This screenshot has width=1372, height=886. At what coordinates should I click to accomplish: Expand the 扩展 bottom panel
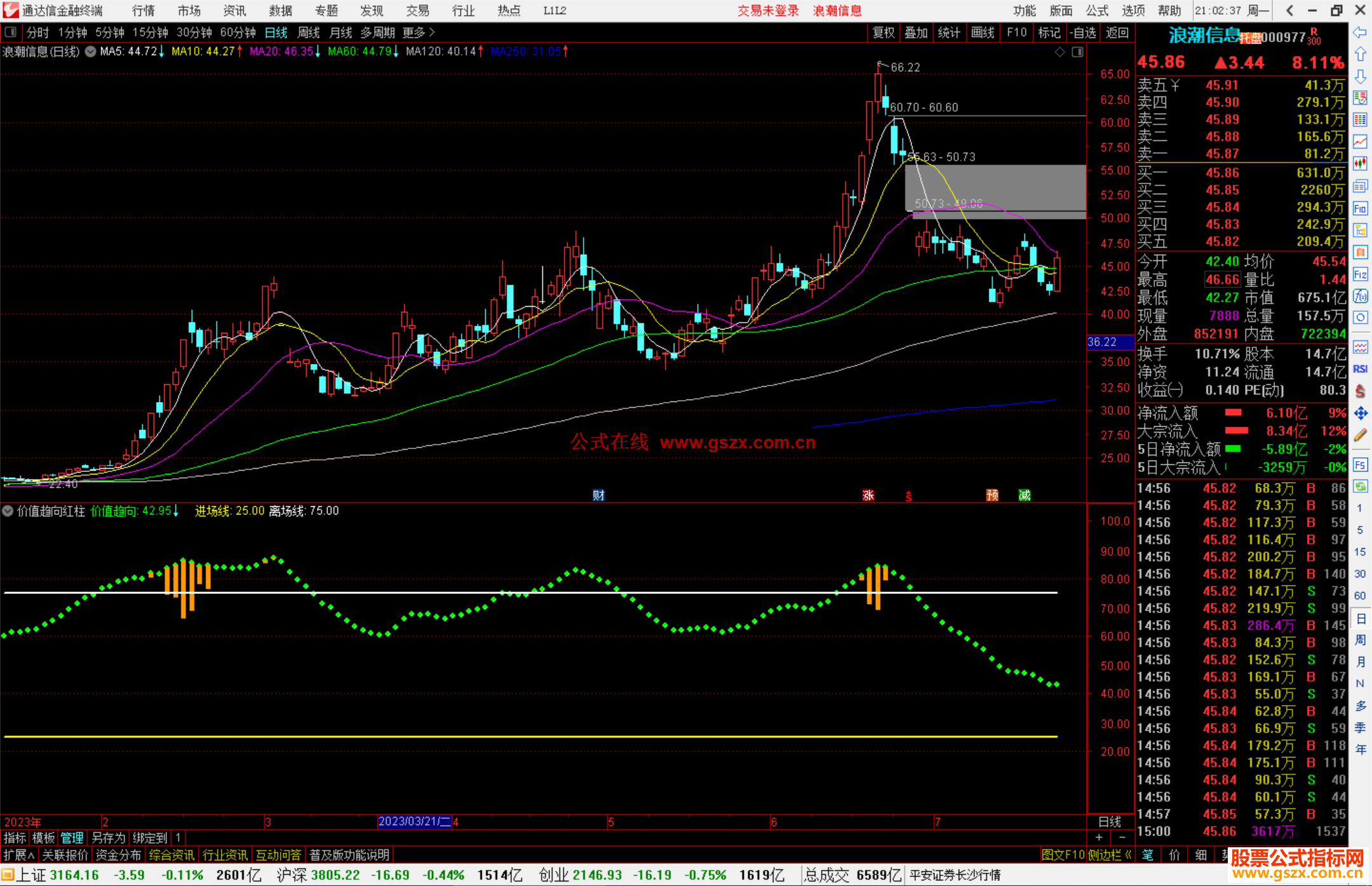[x=18, y=855]
